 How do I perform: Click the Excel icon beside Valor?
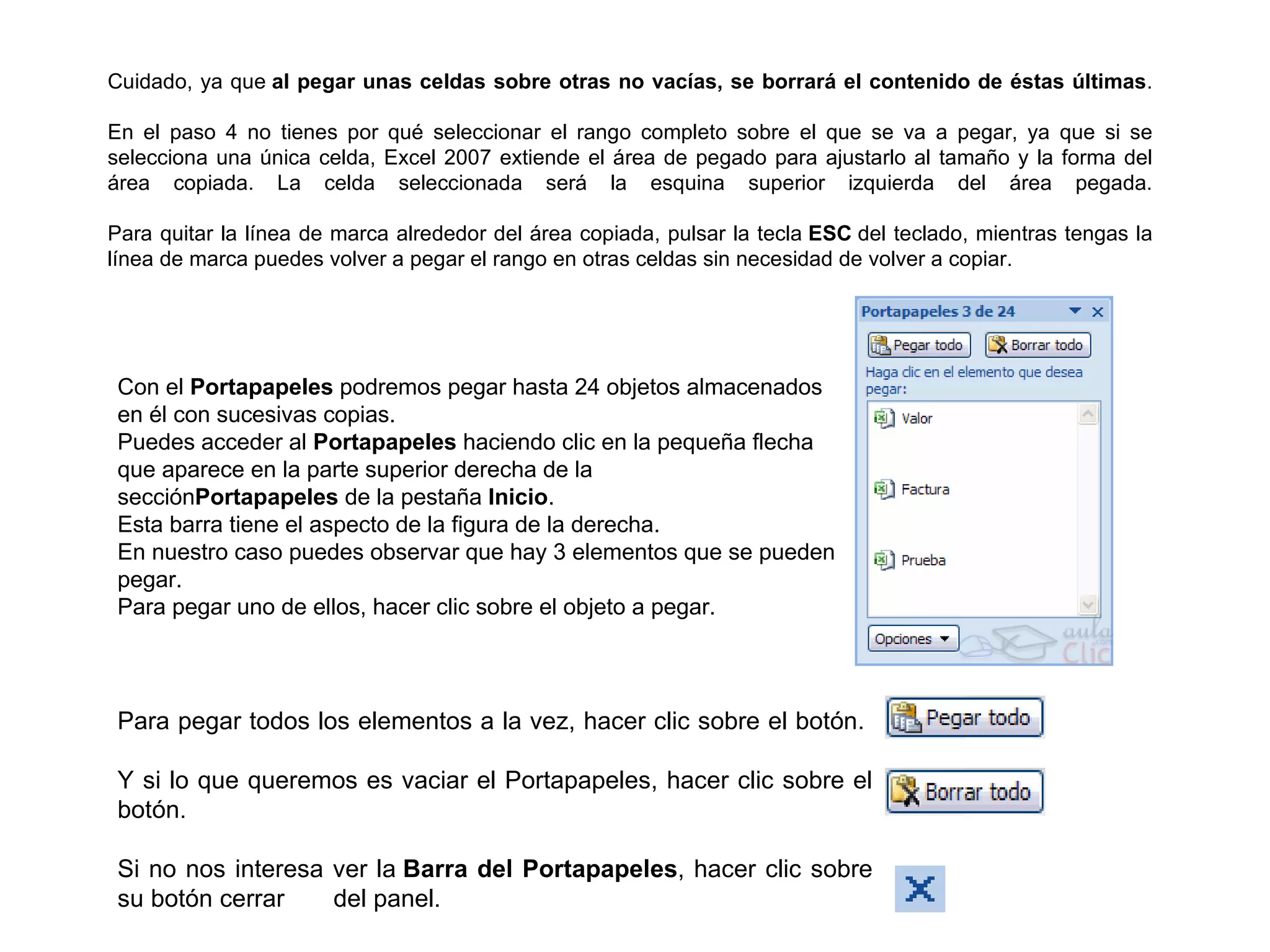(x=884, y=418)
